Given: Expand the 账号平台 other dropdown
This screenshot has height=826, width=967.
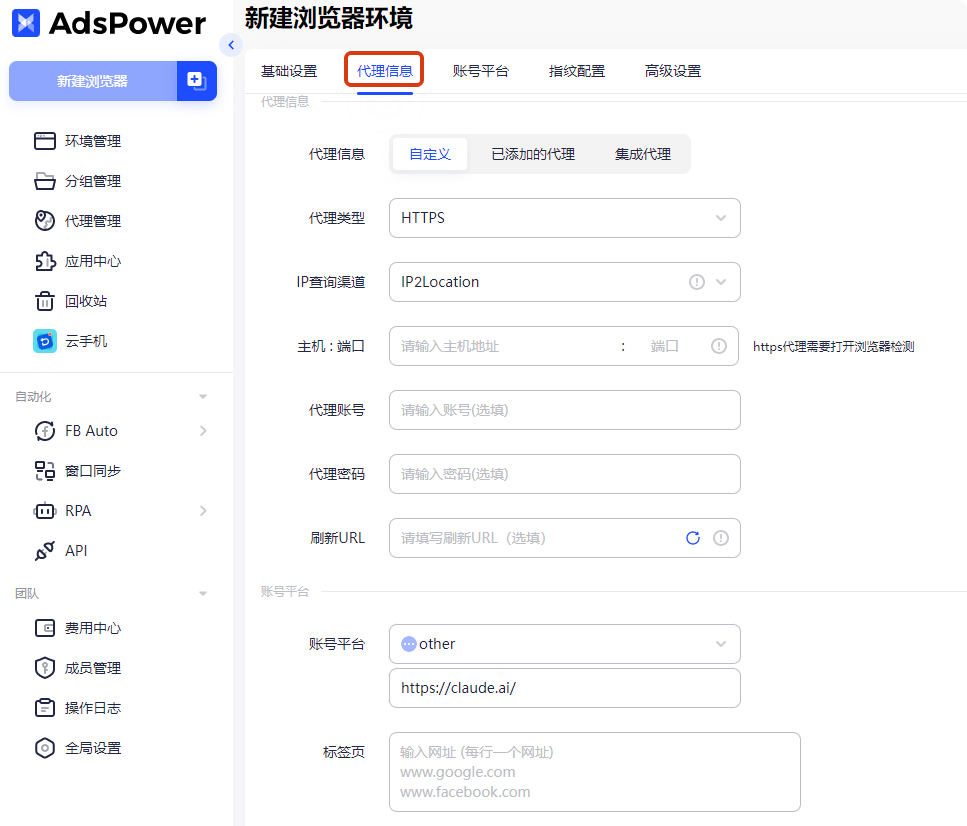Looking at the screenshot, I should pos(564,644).
